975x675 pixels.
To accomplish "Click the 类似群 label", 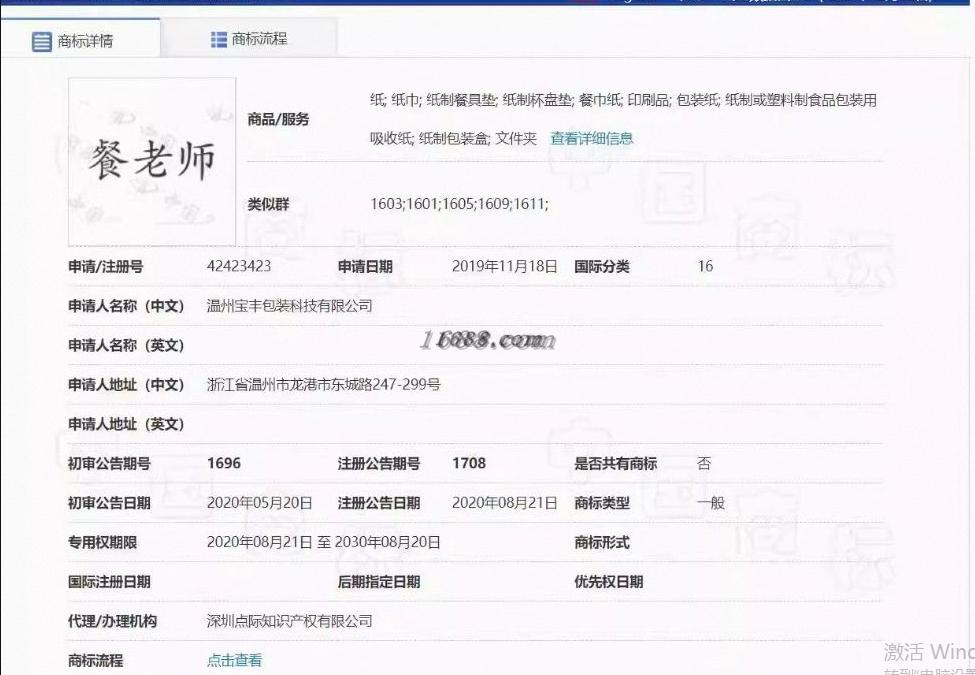I will click(268, 204).
